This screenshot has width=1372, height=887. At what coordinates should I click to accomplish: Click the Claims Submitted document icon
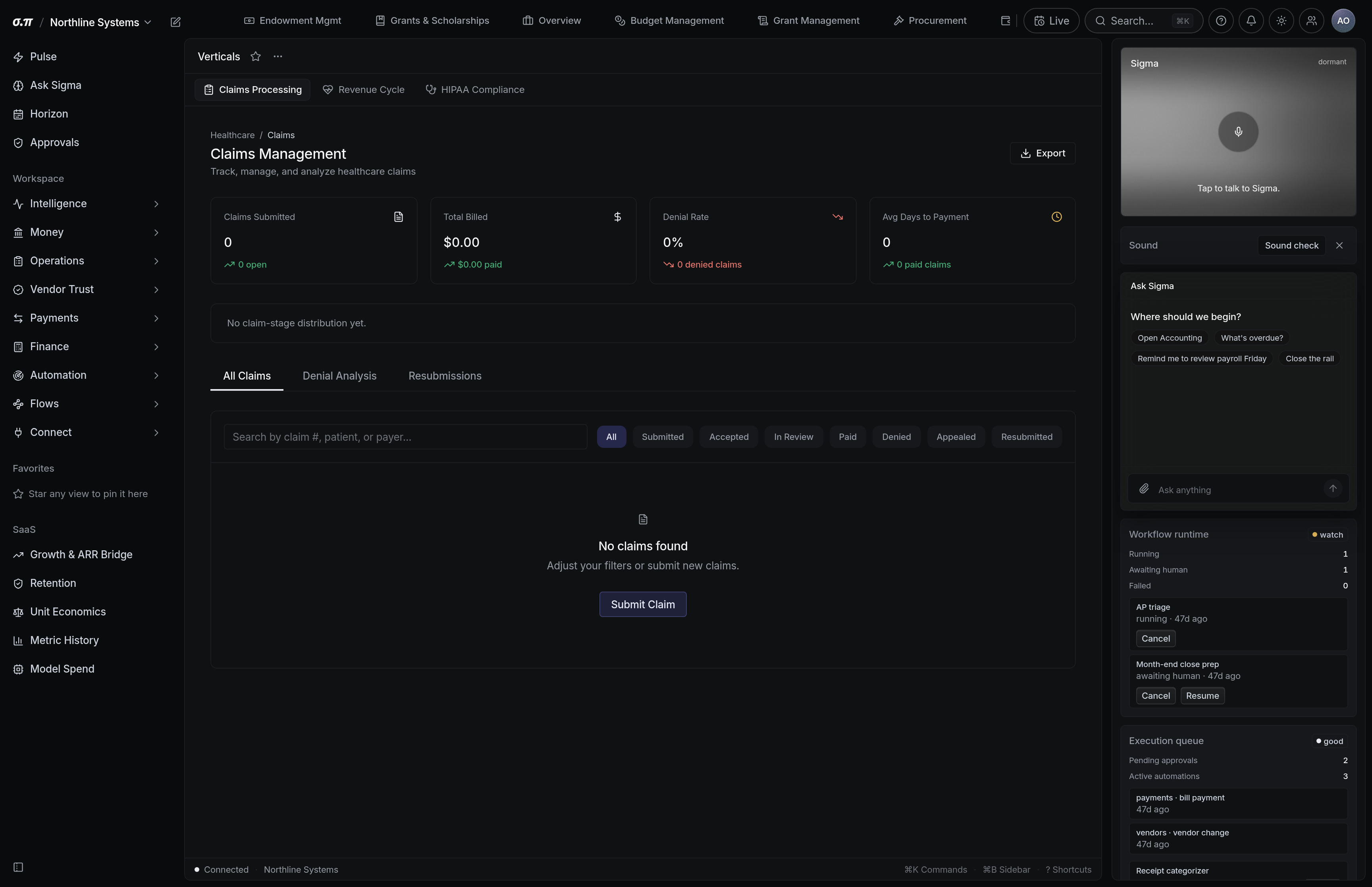399,217
